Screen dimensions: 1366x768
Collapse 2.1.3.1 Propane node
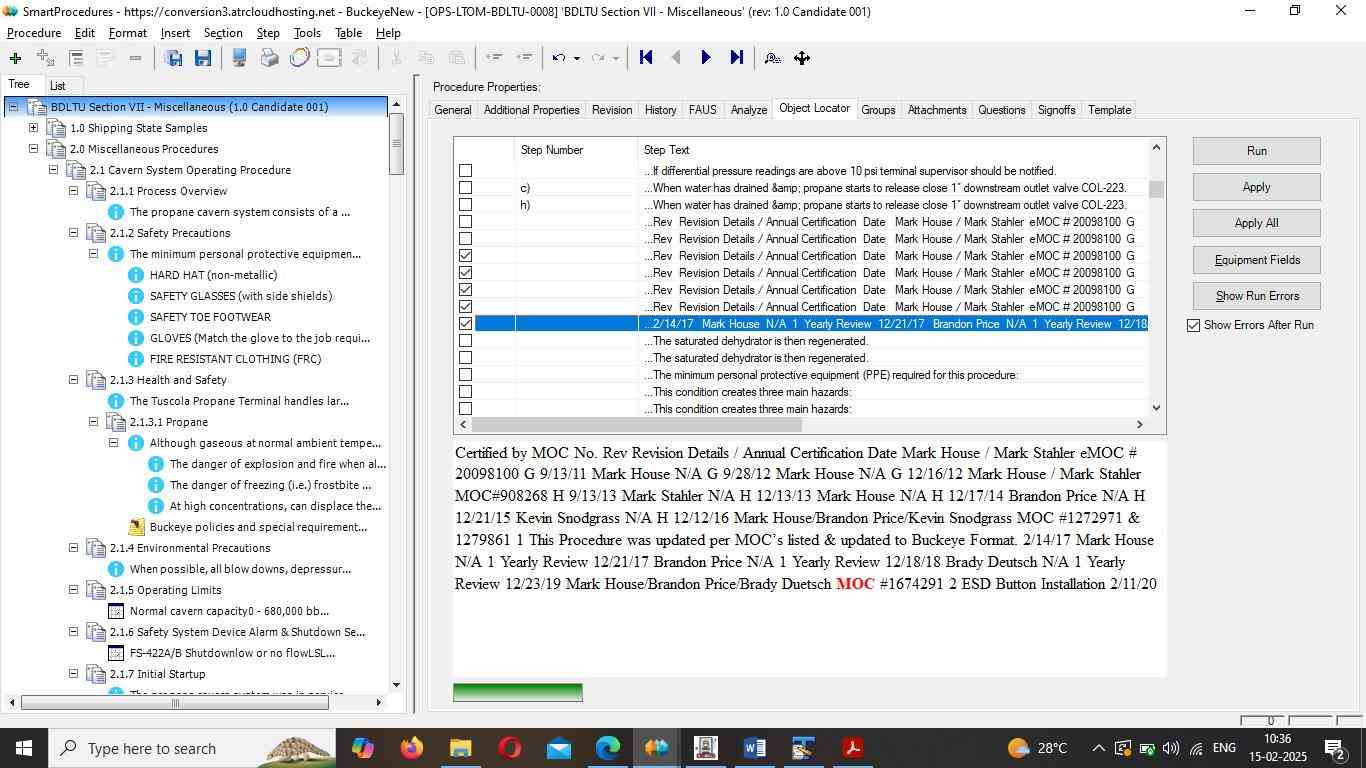tap(93, 422)
